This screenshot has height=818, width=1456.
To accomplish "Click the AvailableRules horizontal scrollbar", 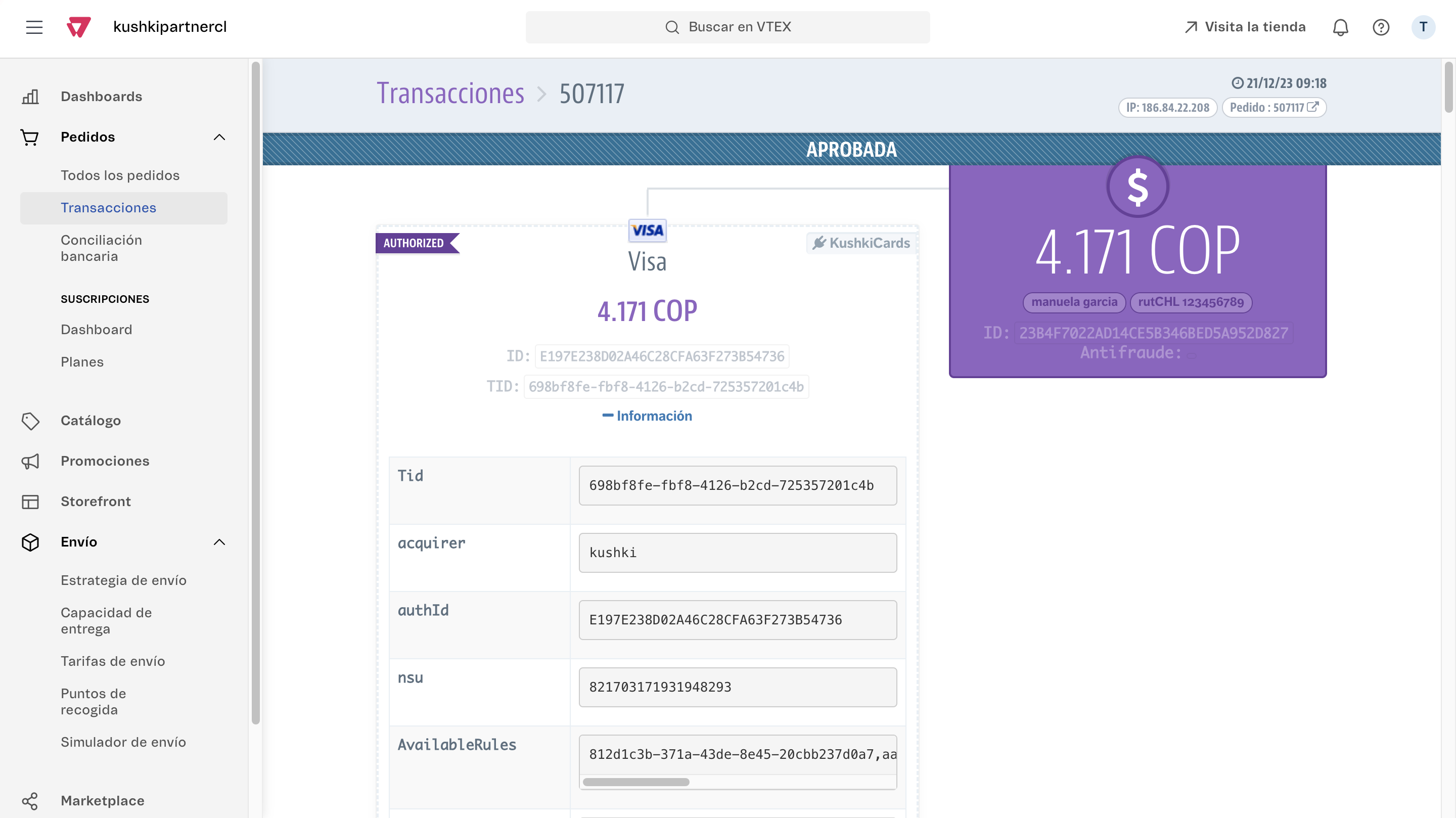I will 636,783.
